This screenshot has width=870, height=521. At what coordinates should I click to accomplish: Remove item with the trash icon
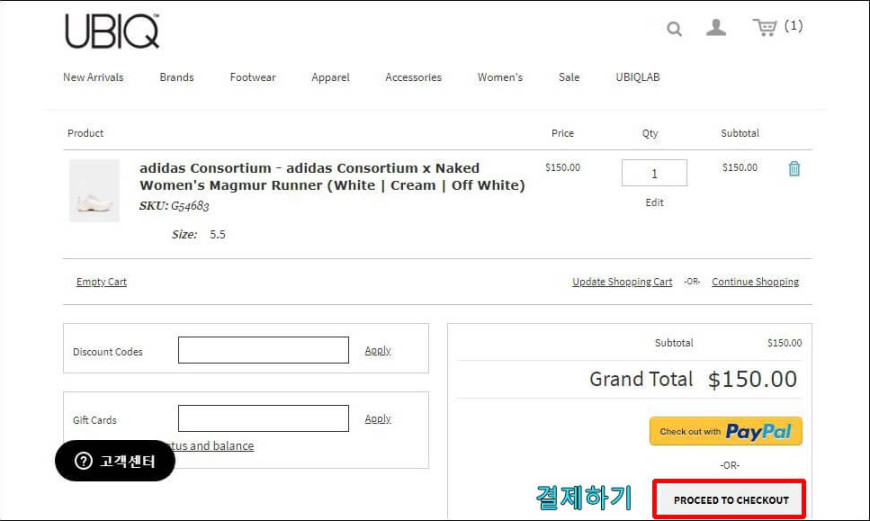click(x=794, y=168)
